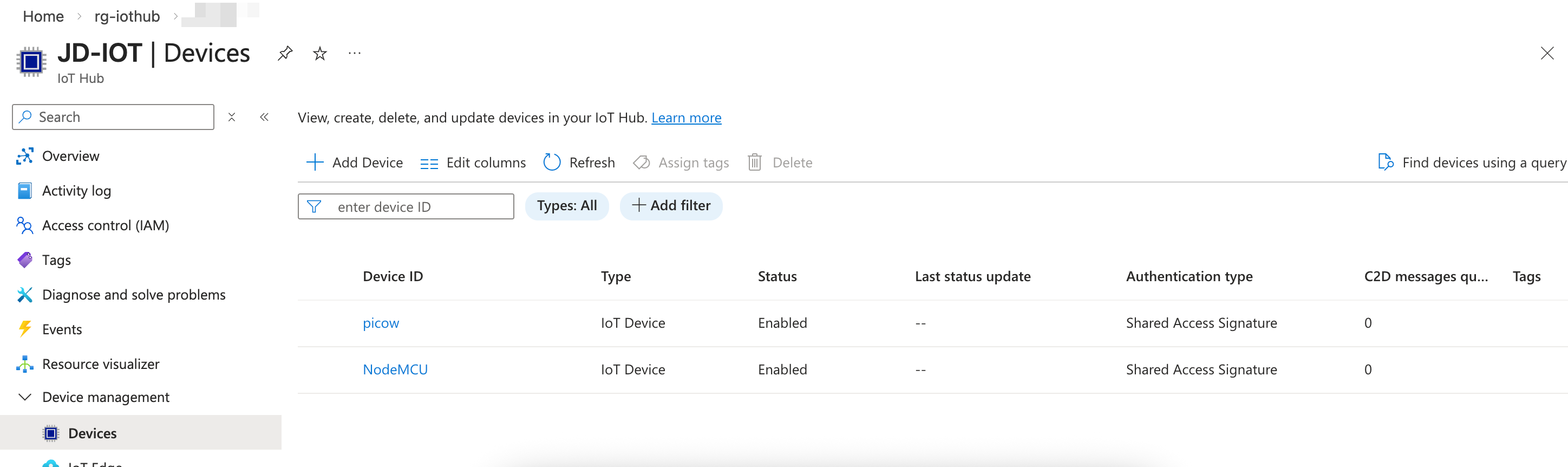This screenshot has height=467, width=1568.
Task: Collapse the sidebar with double chevron
Action: 264,117
